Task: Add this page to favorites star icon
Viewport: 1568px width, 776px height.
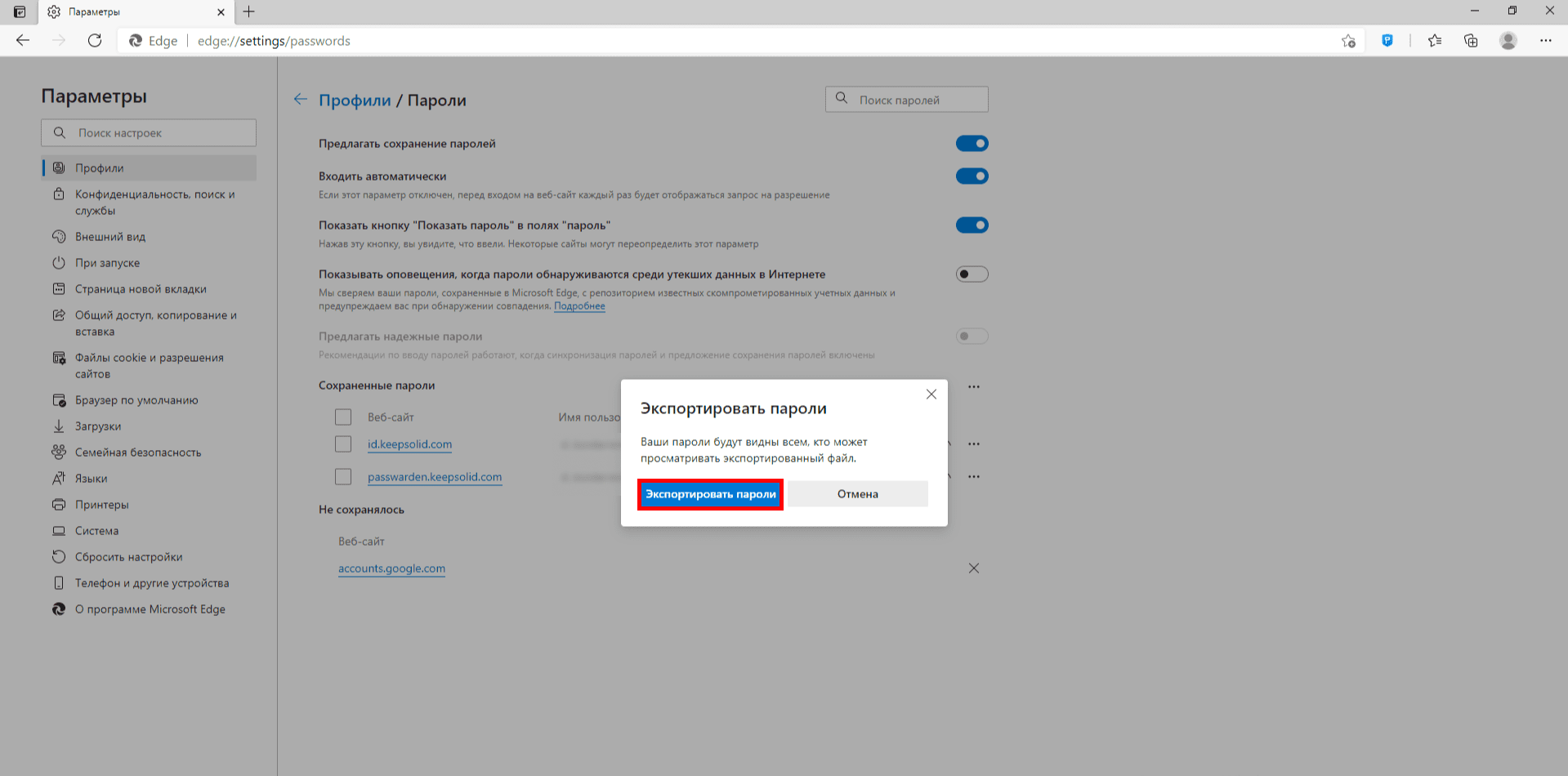Action: click(x=1348, y=41)
